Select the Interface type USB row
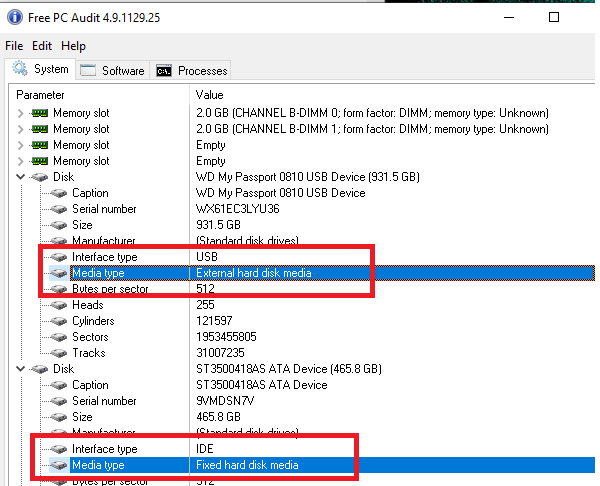This screenshot has height=486, width=600. (x=302, y=257)
